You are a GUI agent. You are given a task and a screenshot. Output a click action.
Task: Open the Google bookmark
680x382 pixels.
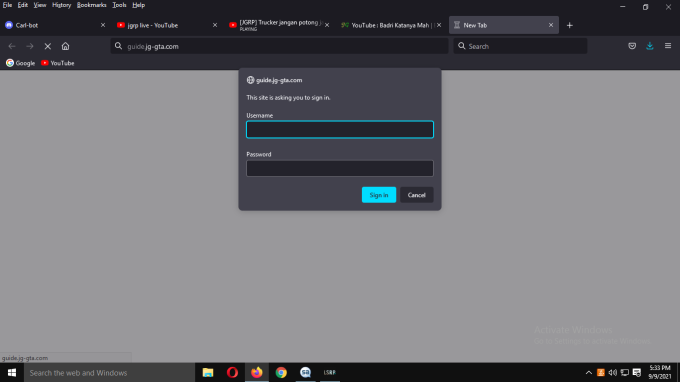pos(20,63)
